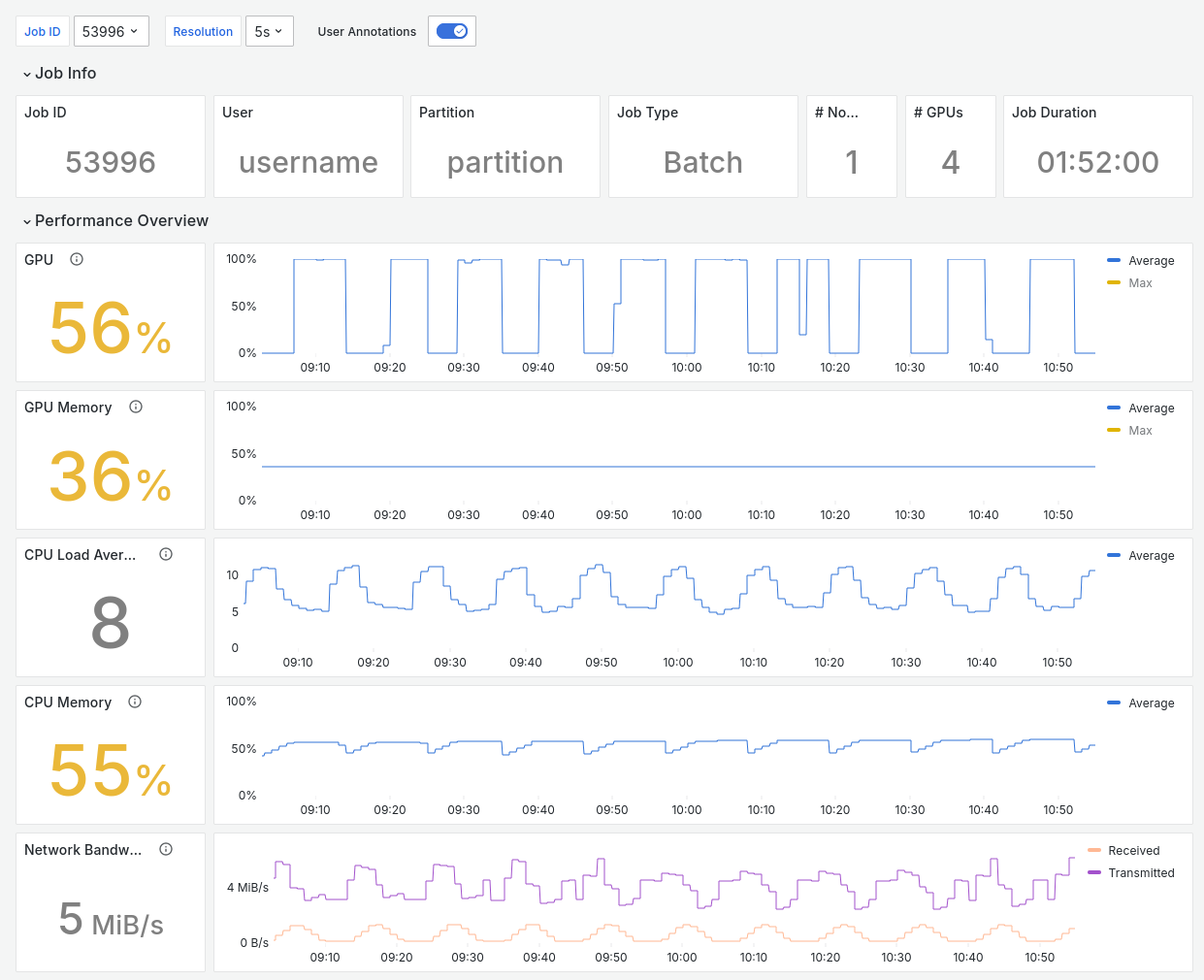This screenshot has height=980, width=1204.
Task: Toggle Average series in GPU legend
Action: (1152, 261)
